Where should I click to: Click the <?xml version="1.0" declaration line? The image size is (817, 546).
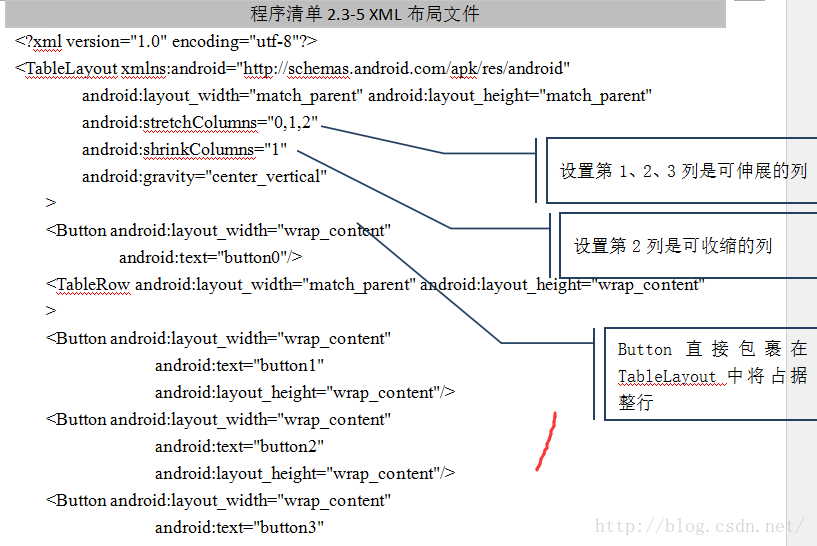click(x=166, y=42)
